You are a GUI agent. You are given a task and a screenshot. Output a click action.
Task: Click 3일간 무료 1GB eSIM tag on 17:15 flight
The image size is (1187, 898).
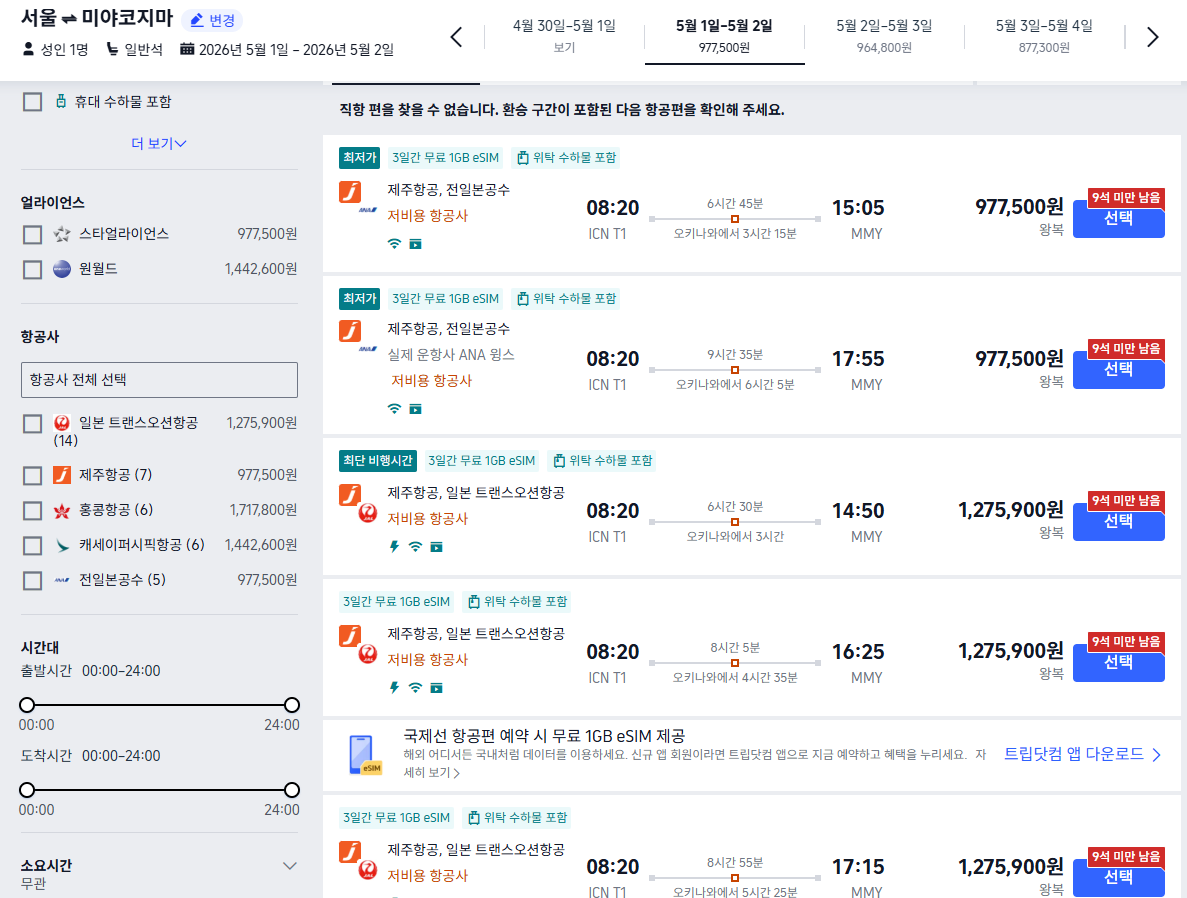click(x=397, y=818)
